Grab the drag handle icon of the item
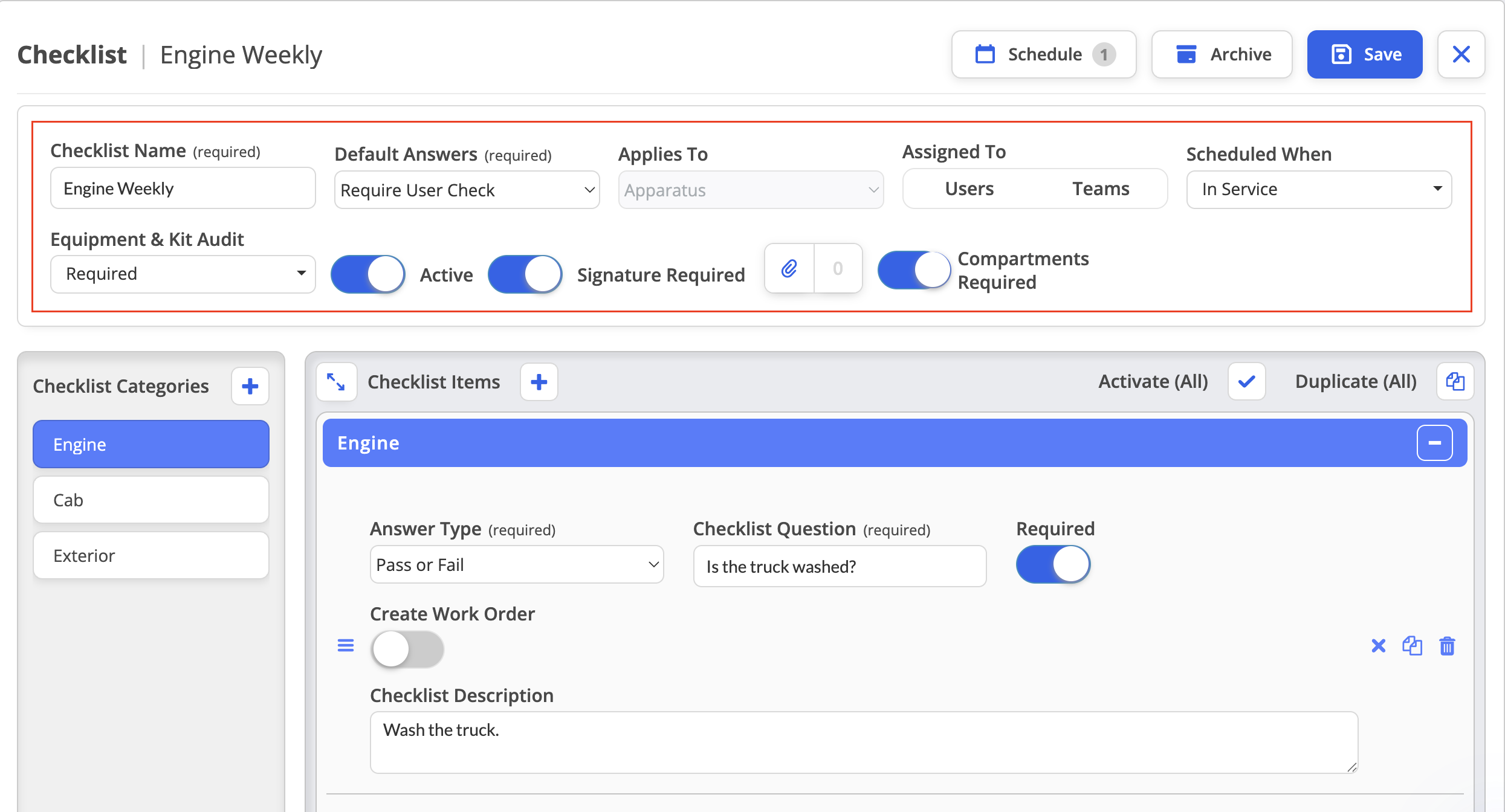1505x812 pixels. pyautogui.click(x=346, y=646)
